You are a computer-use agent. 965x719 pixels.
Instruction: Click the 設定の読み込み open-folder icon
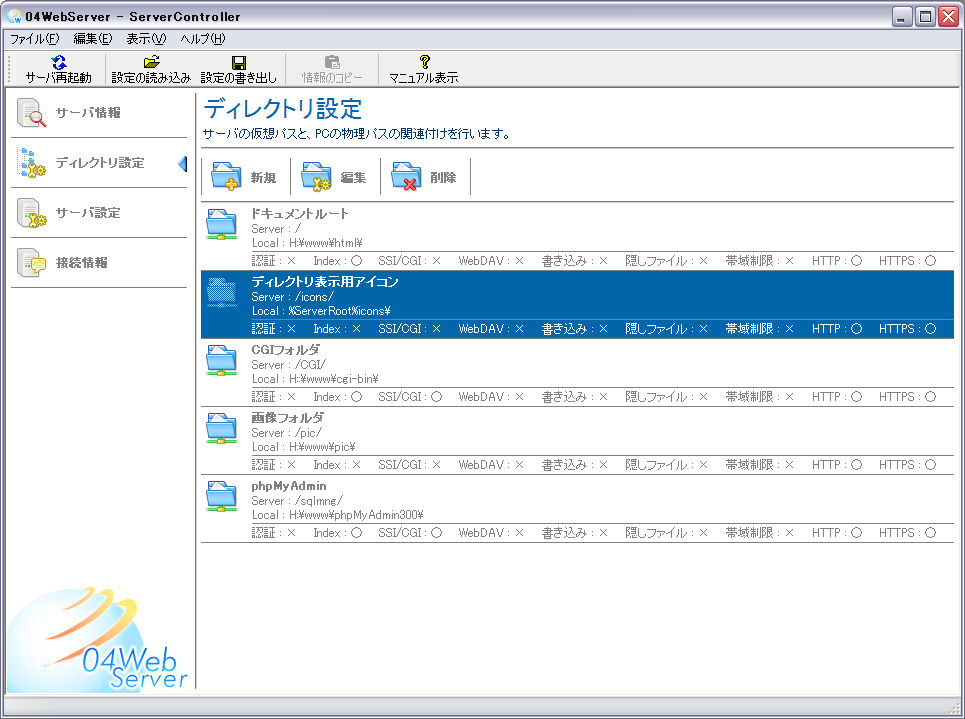151,62
